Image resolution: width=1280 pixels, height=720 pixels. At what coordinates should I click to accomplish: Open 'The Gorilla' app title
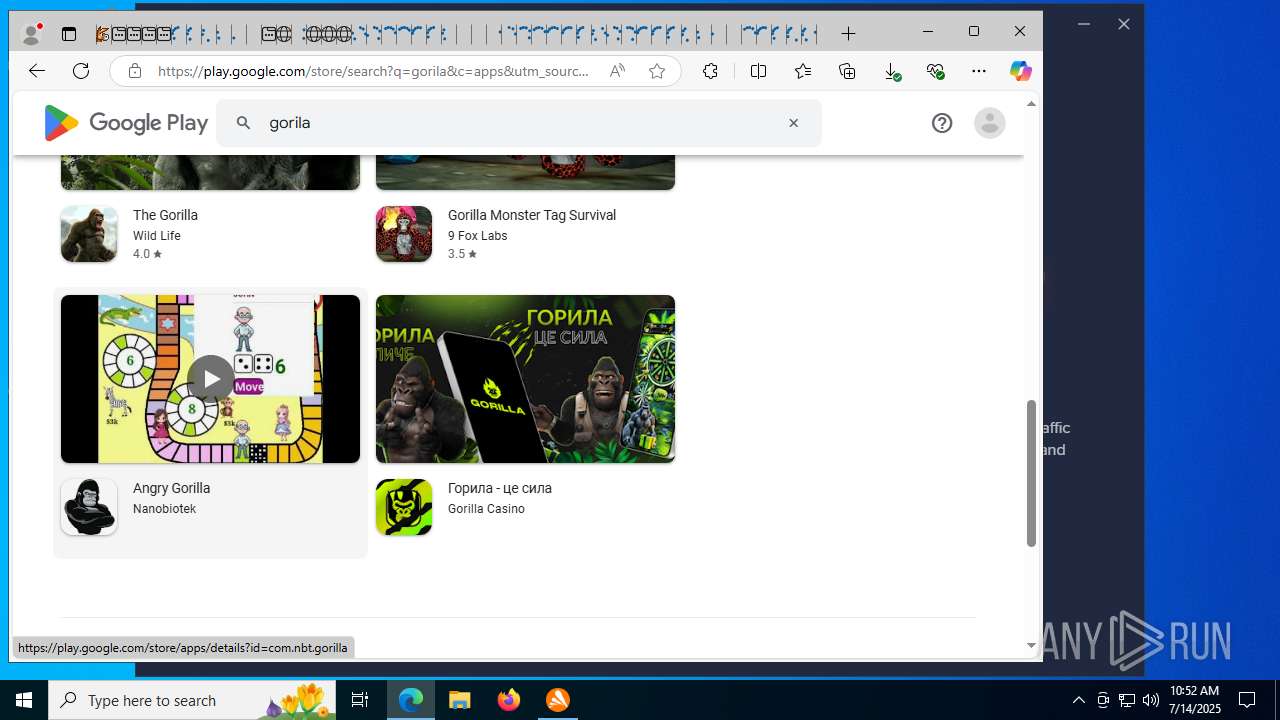(x=165, y=215)
